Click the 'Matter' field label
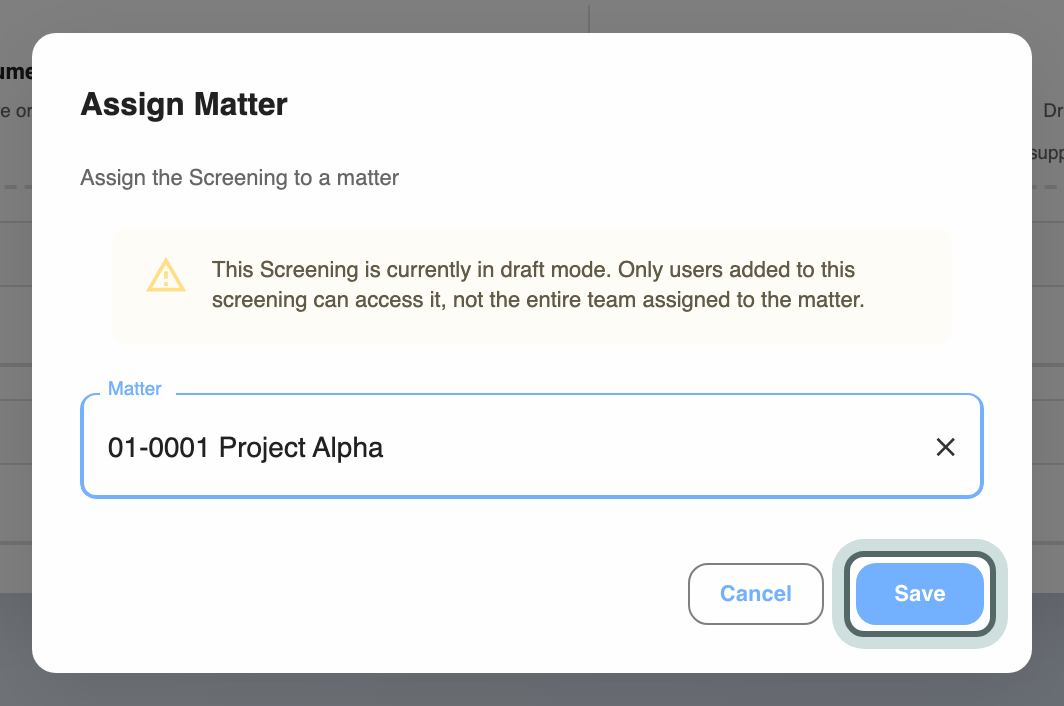1064x706 pixels. pos(134,388)
